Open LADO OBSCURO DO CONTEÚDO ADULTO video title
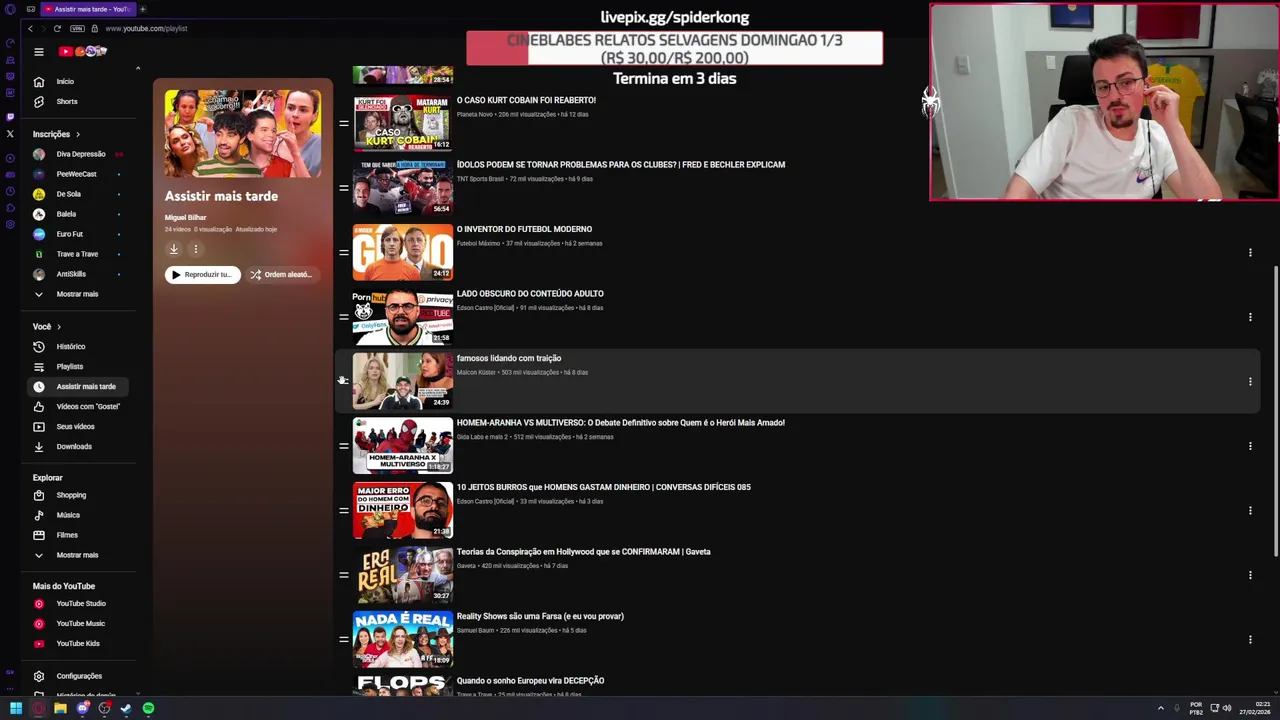 tap(530, 294)
